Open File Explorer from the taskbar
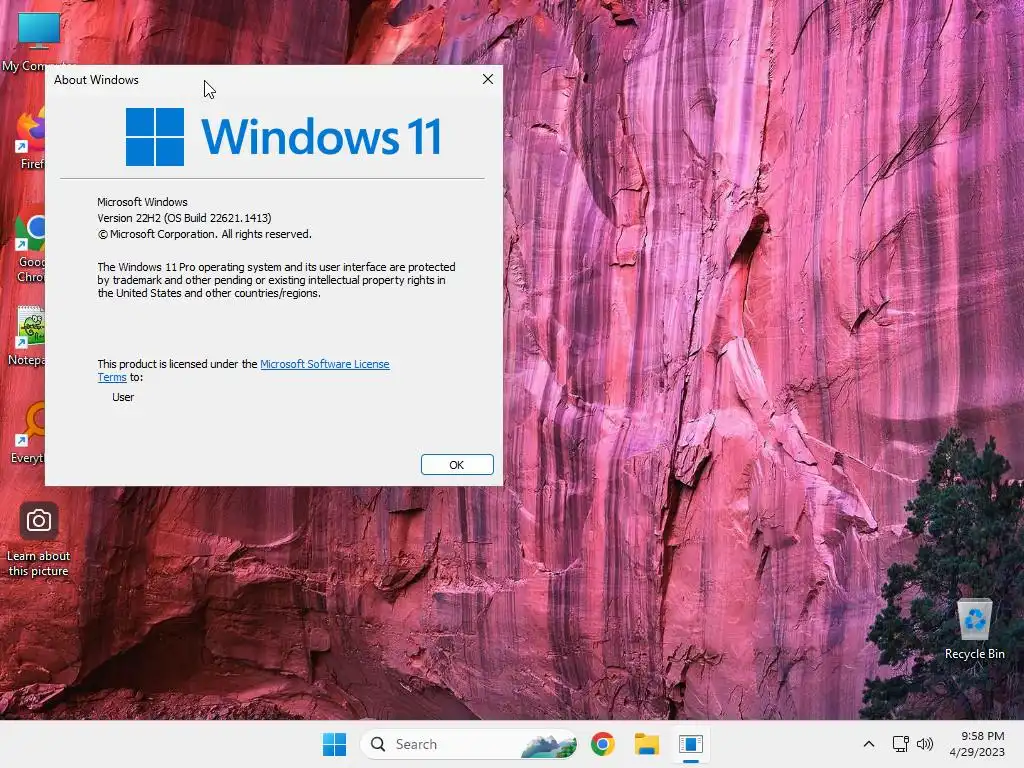The height and width of the screenshot is (768, 1024). tap(647, 744)
